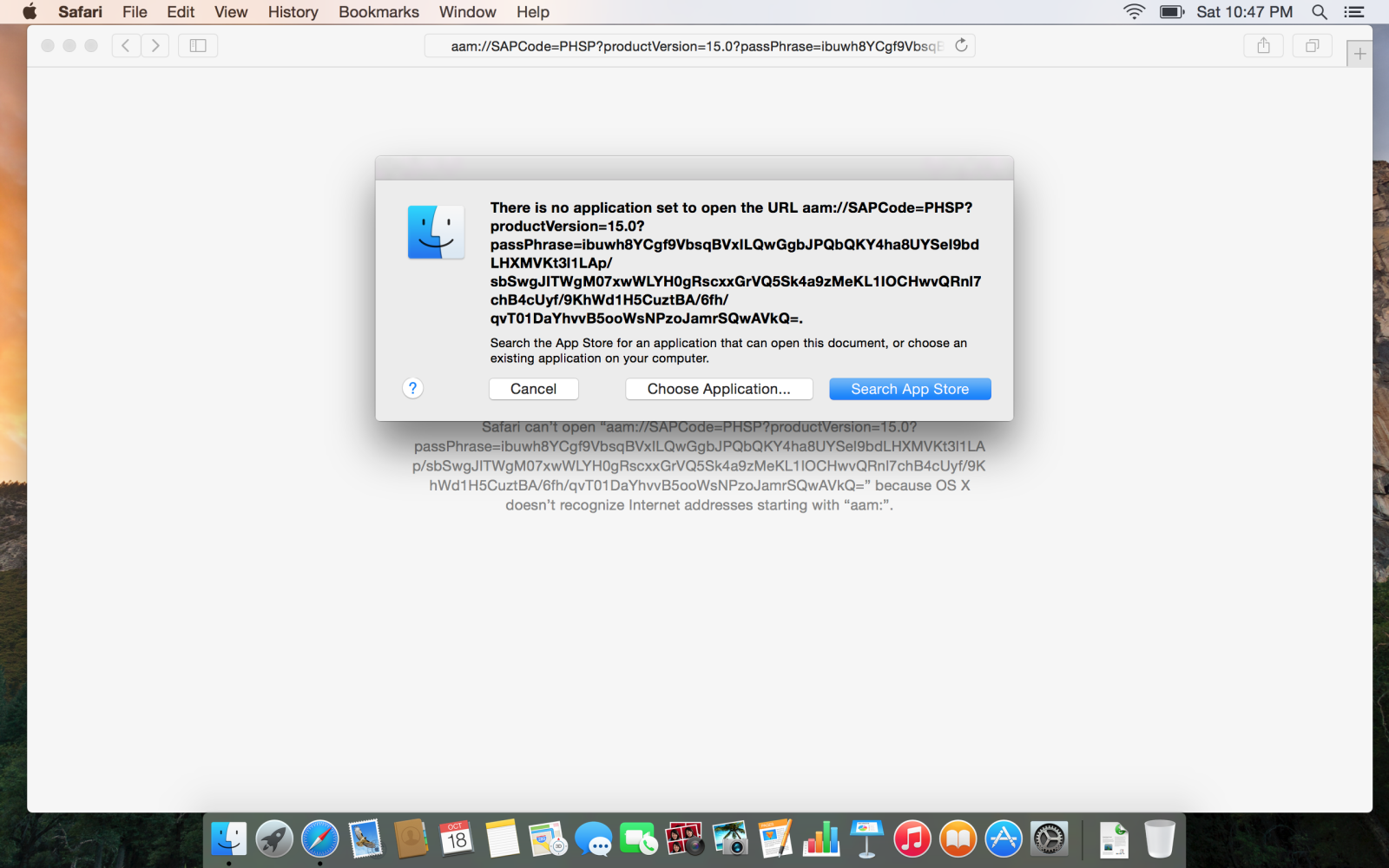This screenshot has height=868, width=1389.
Task: Add a new tab with plus button
Action: pyautogui.click(x=1360, y=53)
